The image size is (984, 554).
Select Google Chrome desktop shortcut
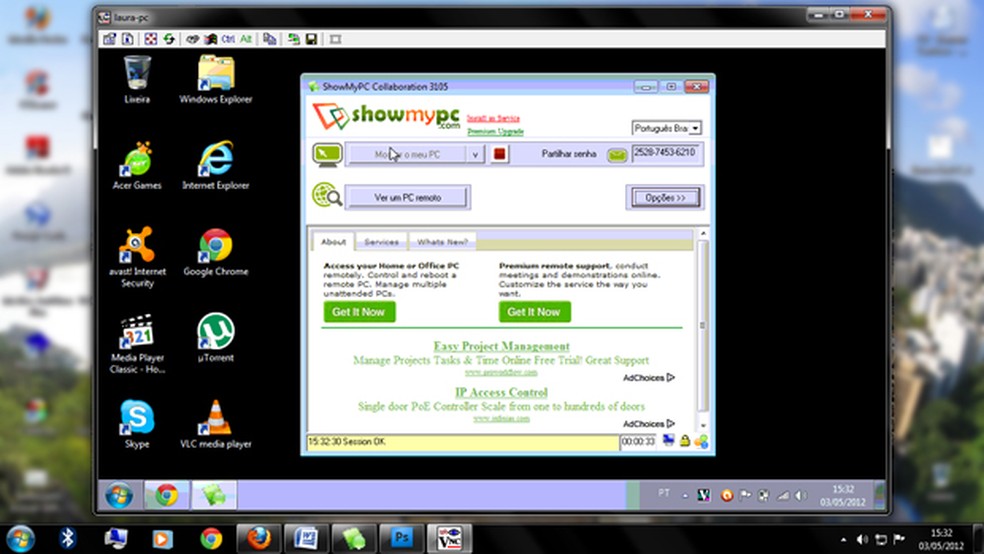point(216,252)
